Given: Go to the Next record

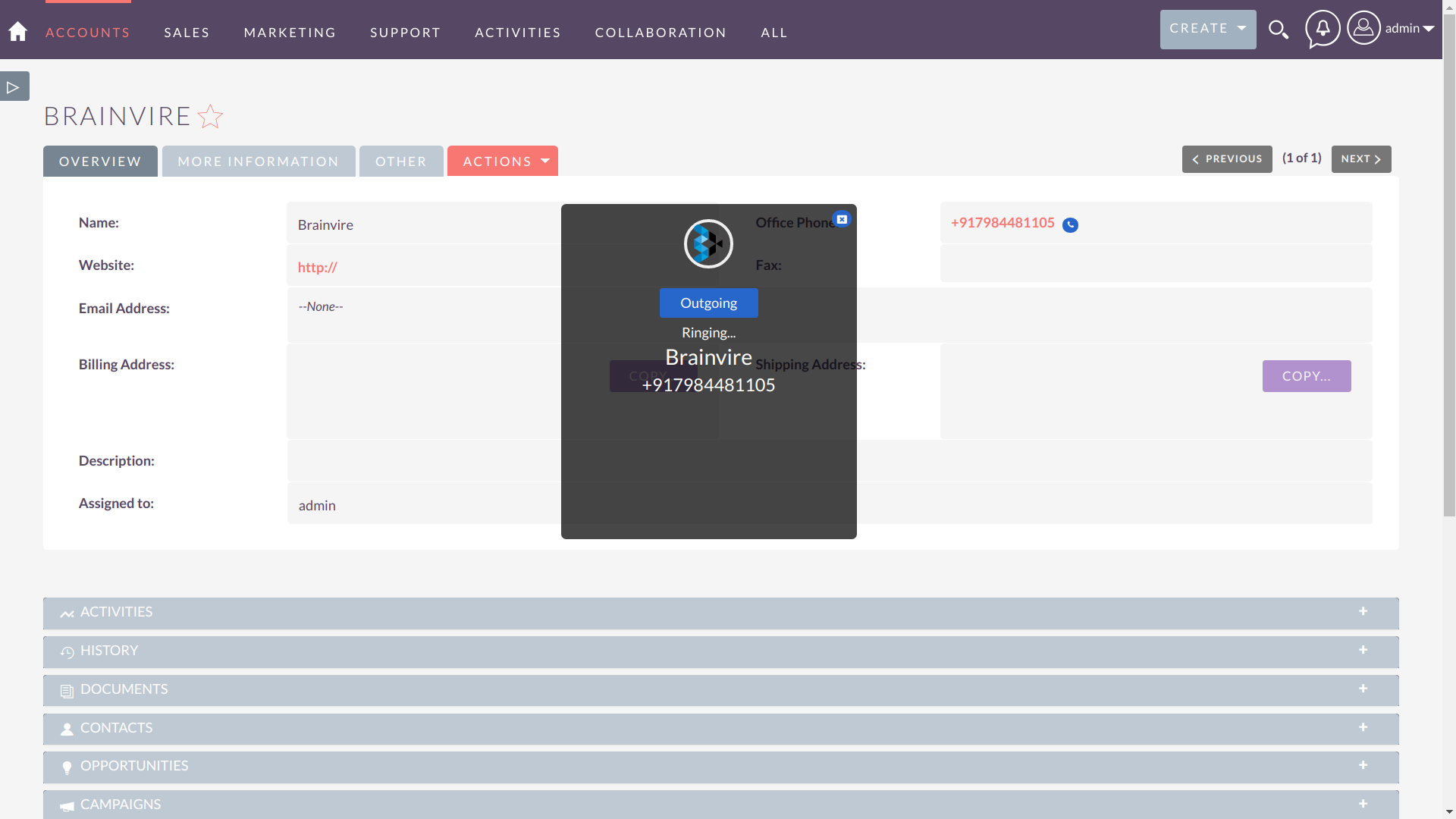Looking at the screenshot, I should pyautogui.click(x=1360, y=159).
